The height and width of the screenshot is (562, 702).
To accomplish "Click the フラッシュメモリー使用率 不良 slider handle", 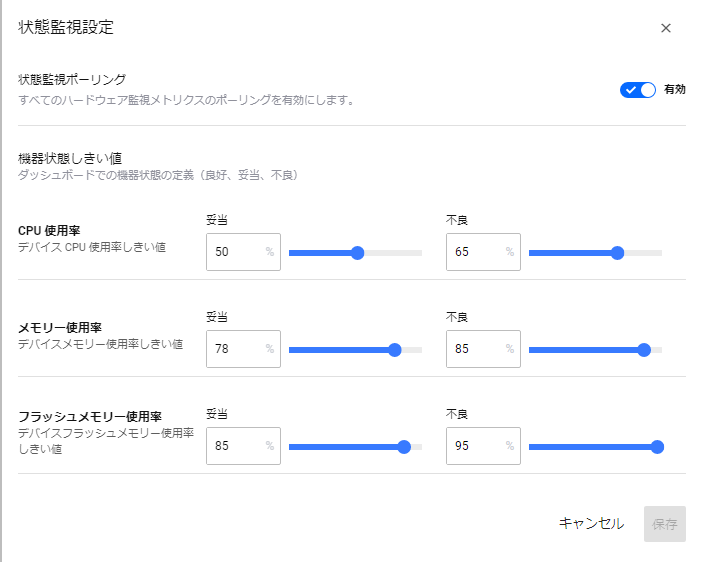I will click(x=657, y=447).
